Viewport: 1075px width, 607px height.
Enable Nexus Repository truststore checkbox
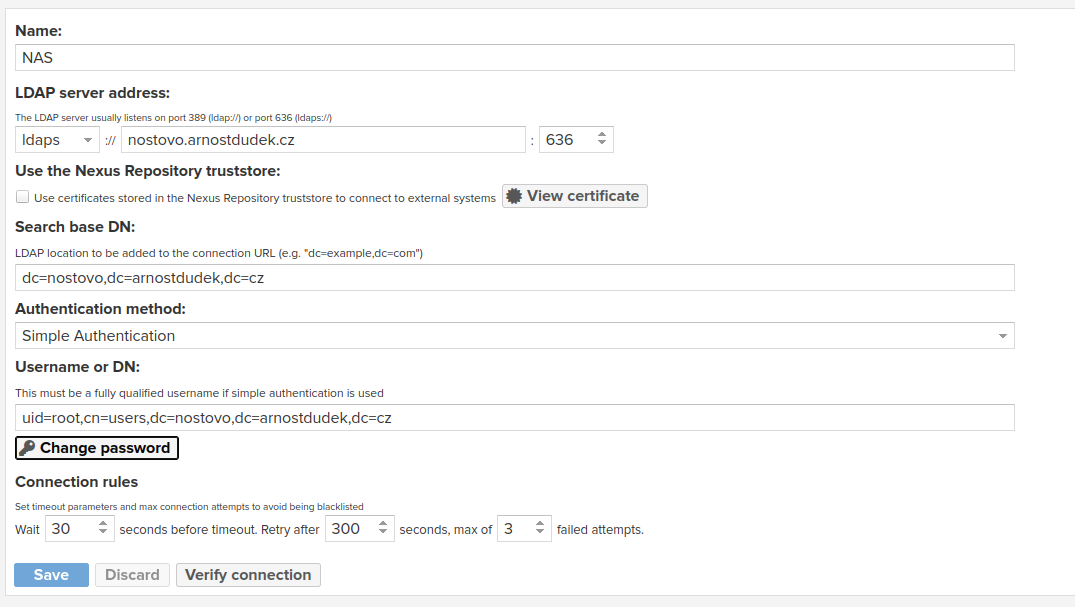tap(22, 197)
